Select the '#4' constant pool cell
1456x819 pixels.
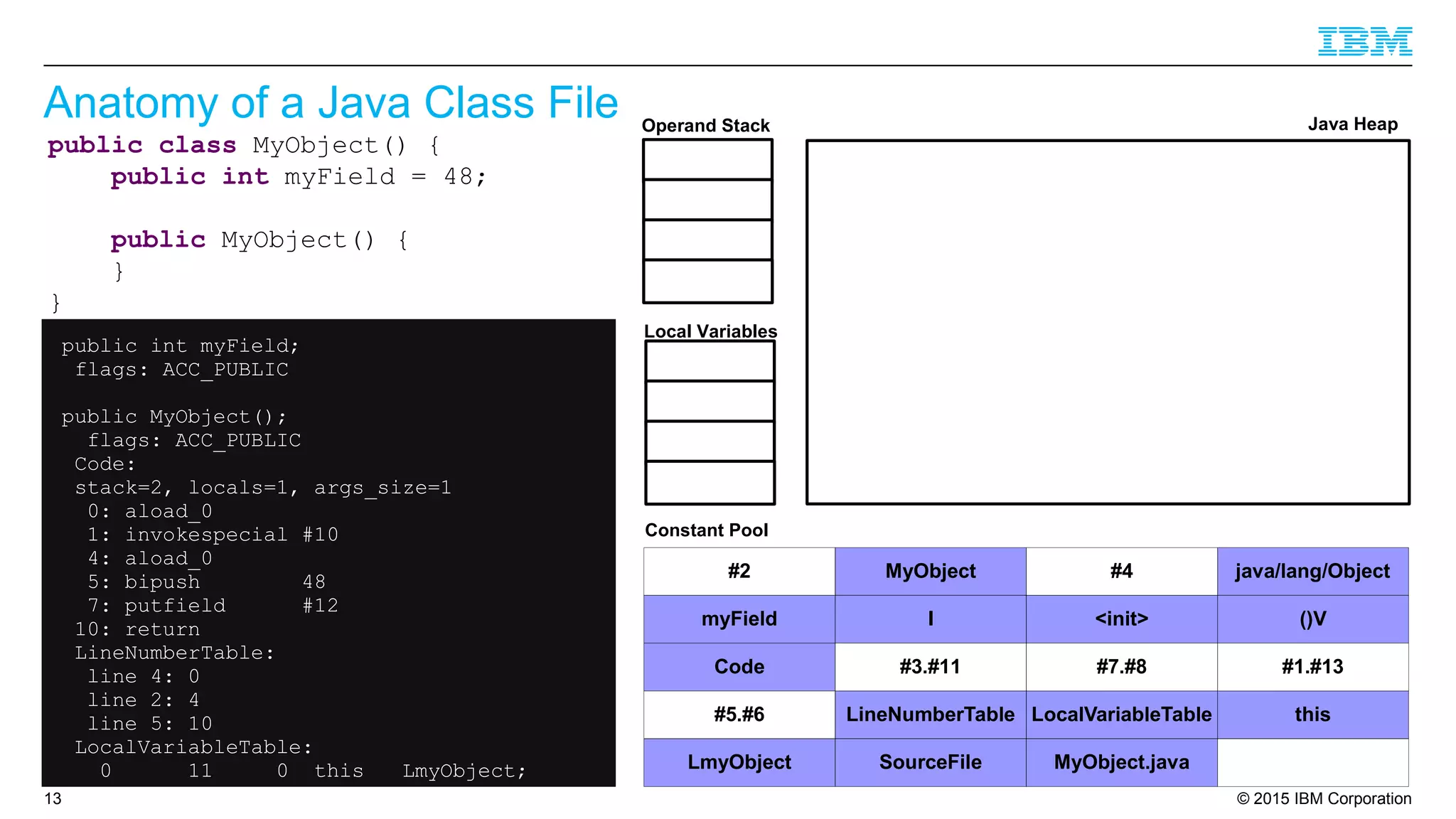pyautogui.click(x=1122, y=572)
